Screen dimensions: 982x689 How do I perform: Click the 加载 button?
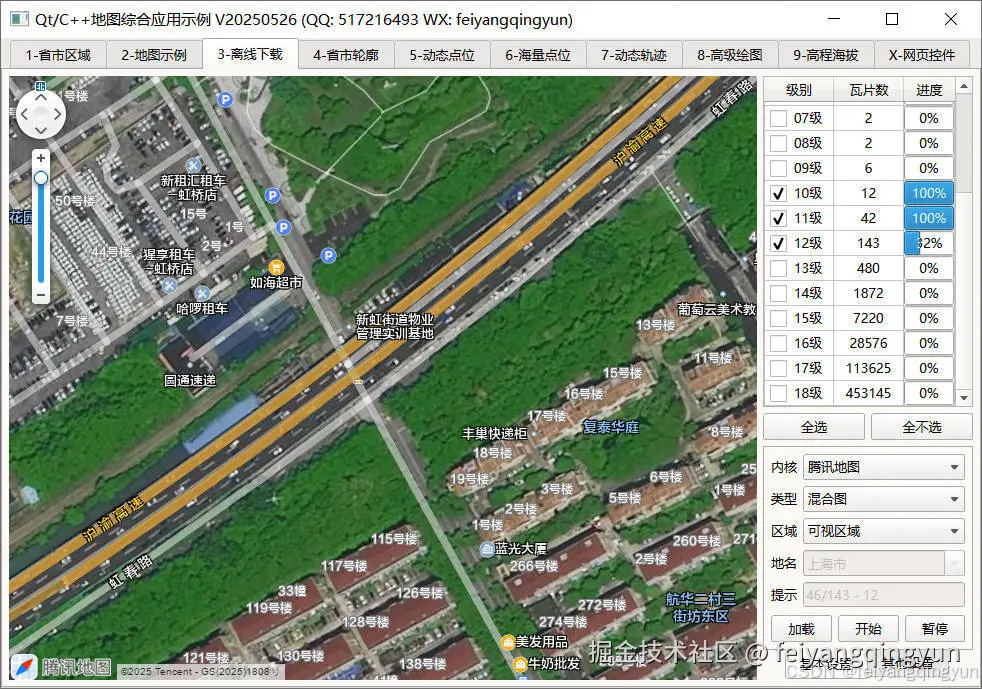801,629
